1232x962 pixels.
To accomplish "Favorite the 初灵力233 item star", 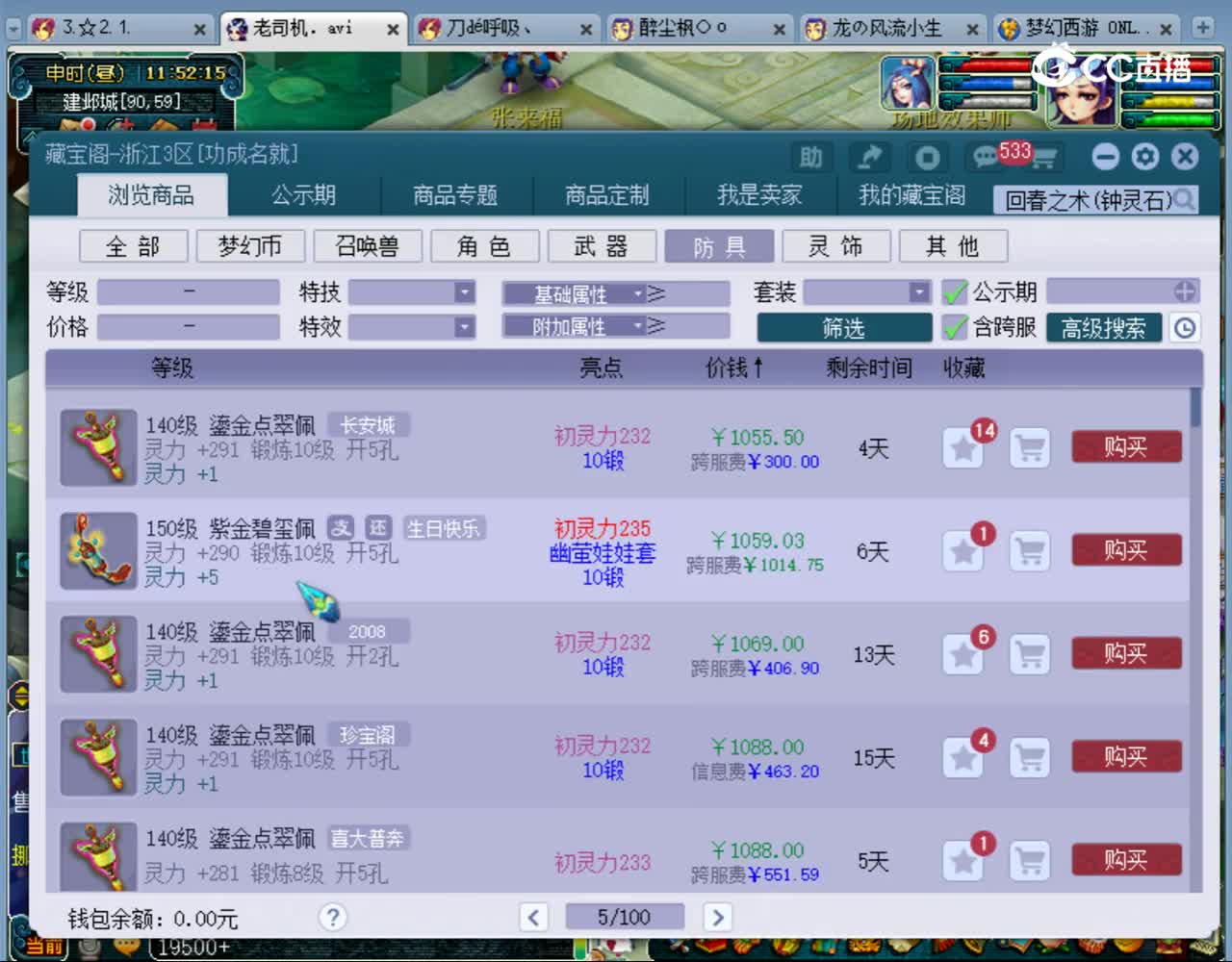I will click(x=962, y=861).
